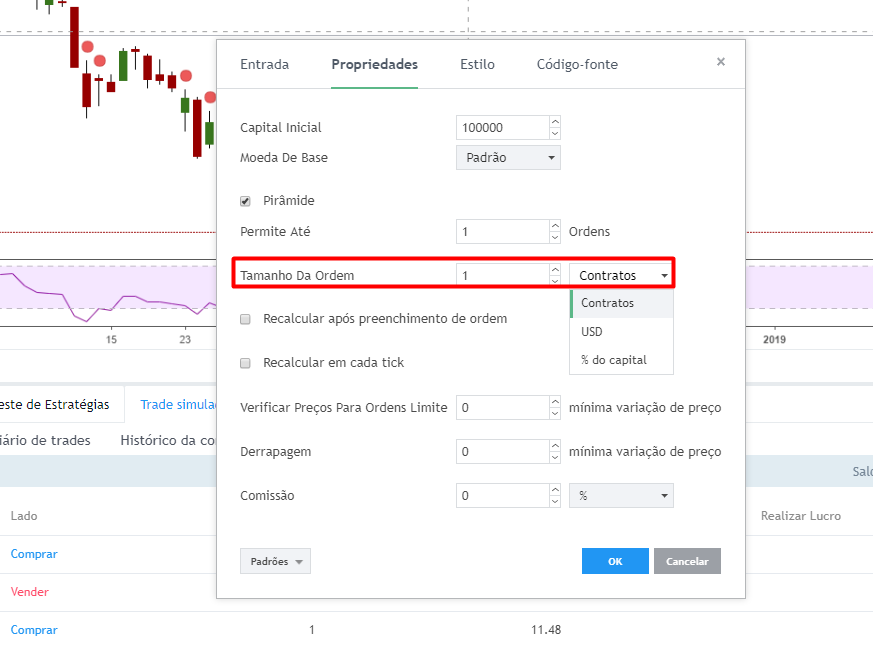Increase Capital Inicial with up arrow
The width and height of the screenshot is (873, 667).
[555, 121]
